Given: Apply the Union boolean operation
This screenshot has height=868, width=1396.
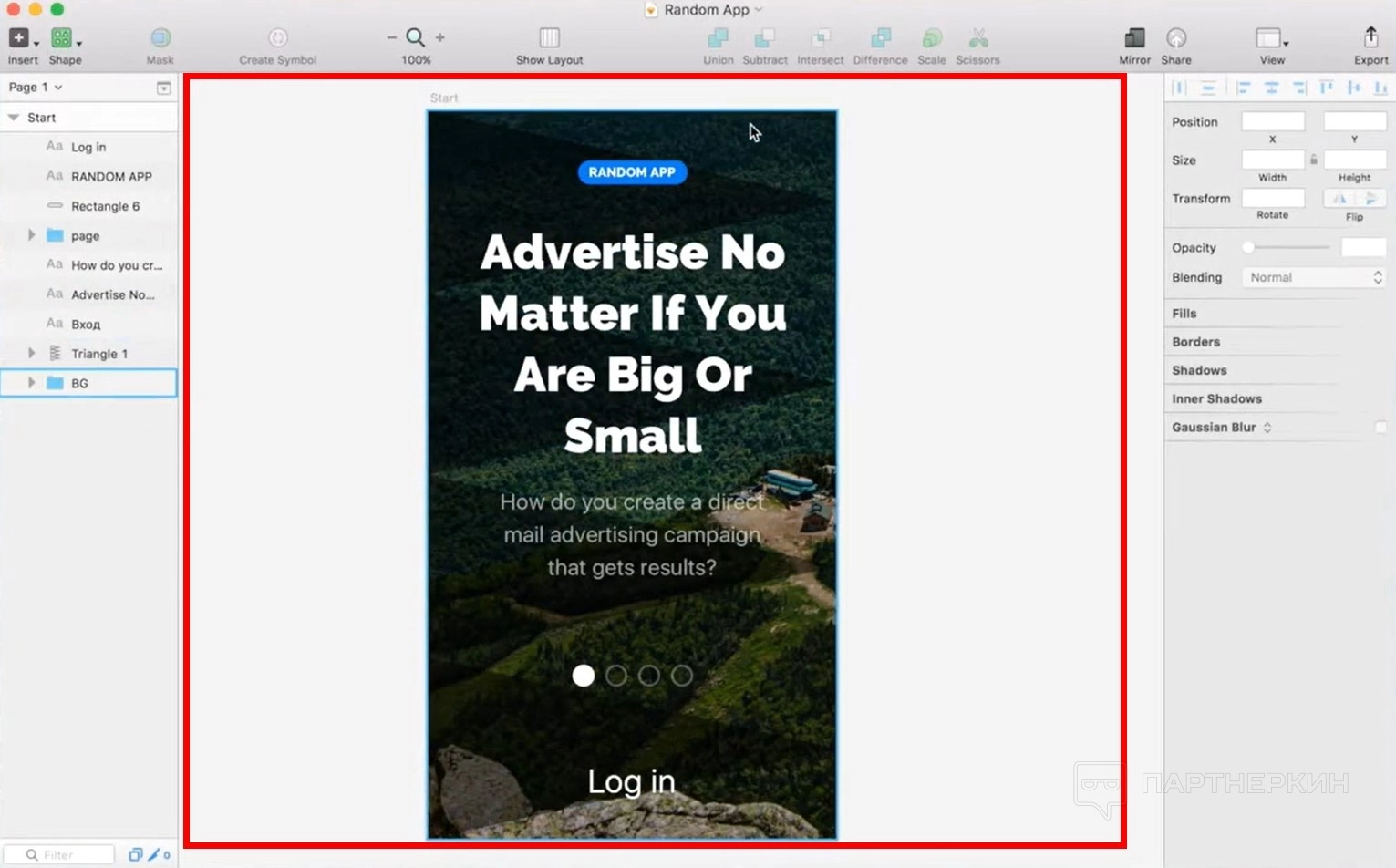Looking at the screenshot, I should pos(718,37).
